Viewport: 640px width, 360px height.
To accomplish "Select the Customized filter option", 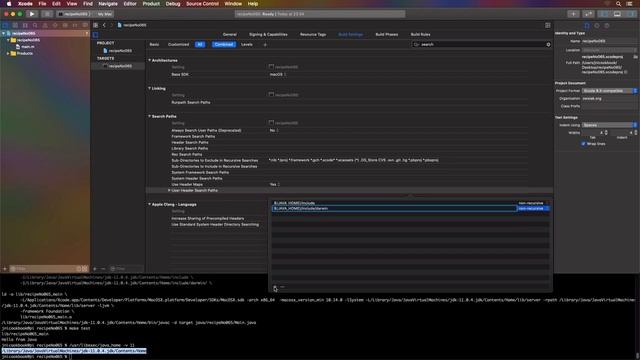I will point(178,44).
